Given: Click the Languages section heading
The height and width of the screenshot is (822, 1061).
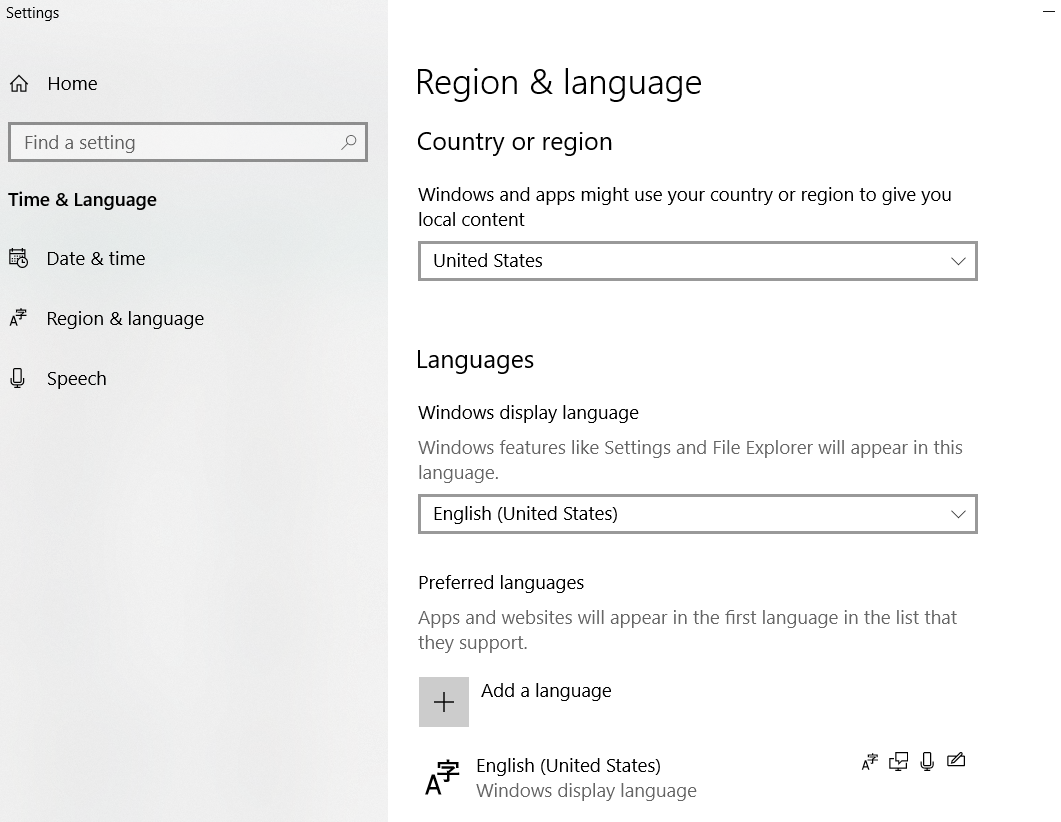Looking at the screenshot, I should click(475, 360).
